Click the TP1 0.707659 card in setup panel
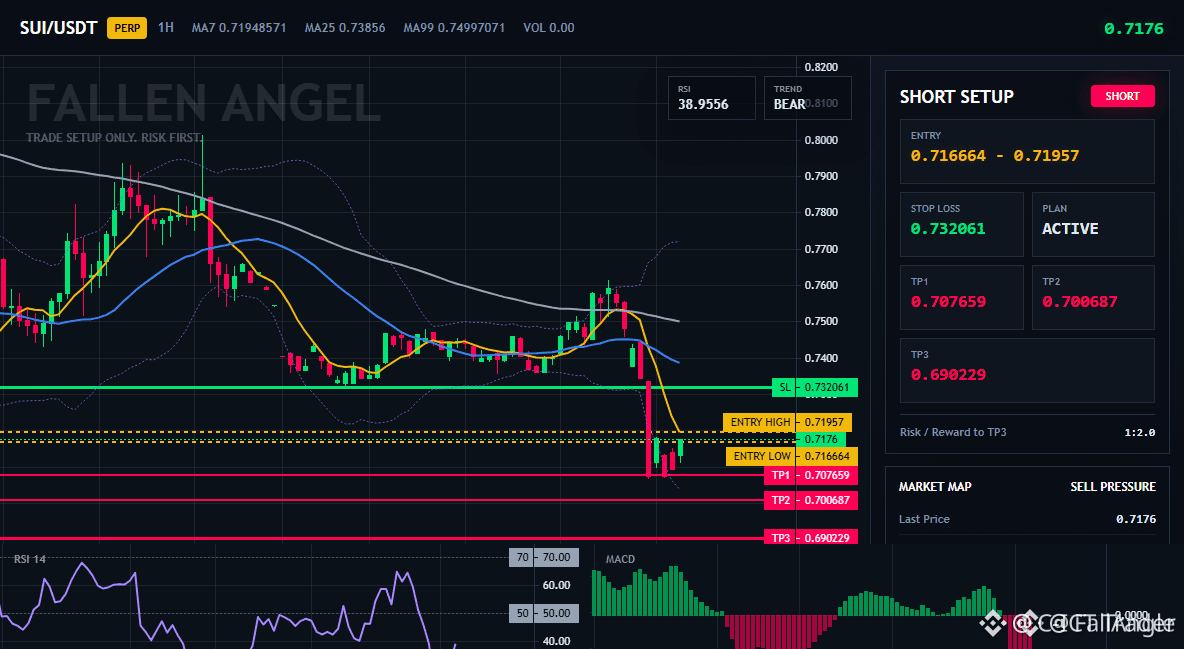 961,297
